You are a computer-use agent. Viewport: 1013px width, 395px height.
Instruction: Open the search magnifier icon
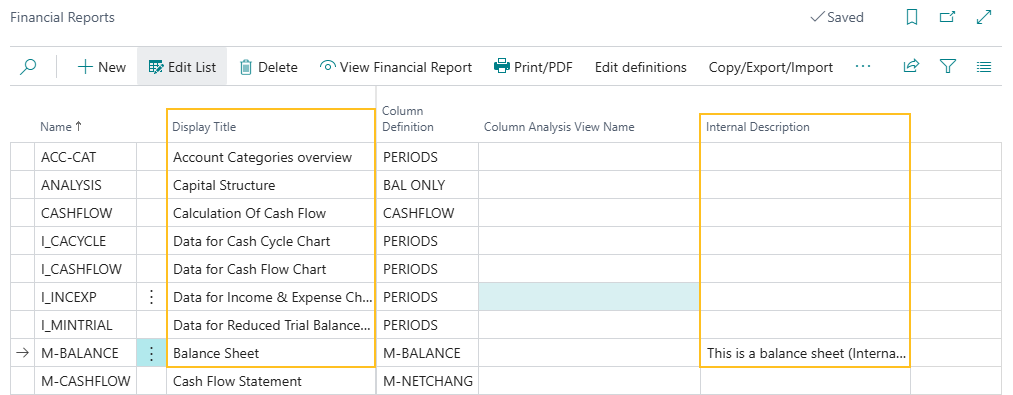[x=28, y=66]
